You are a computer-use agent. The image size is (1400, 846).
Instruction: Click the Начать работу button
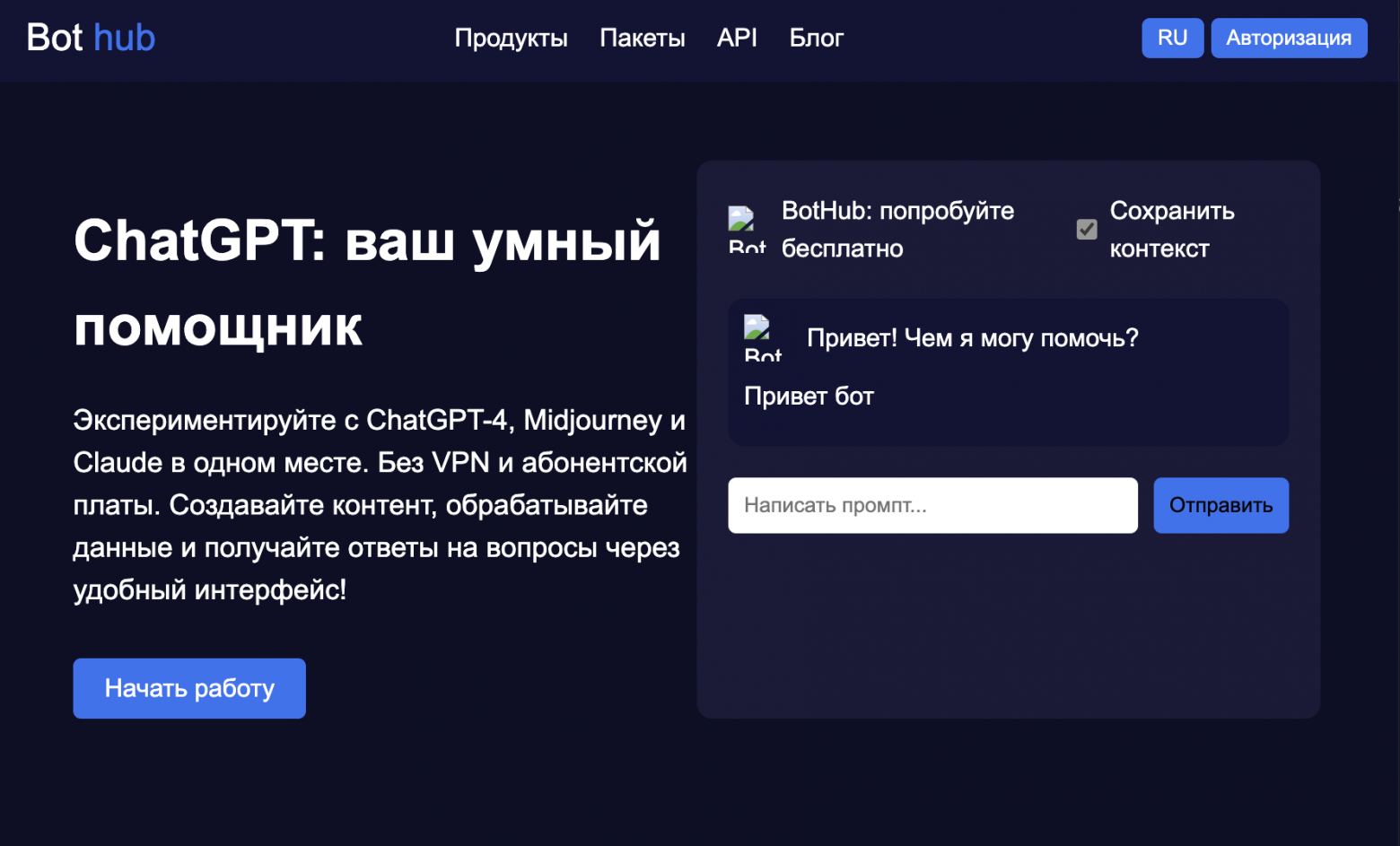coord(189,688)
